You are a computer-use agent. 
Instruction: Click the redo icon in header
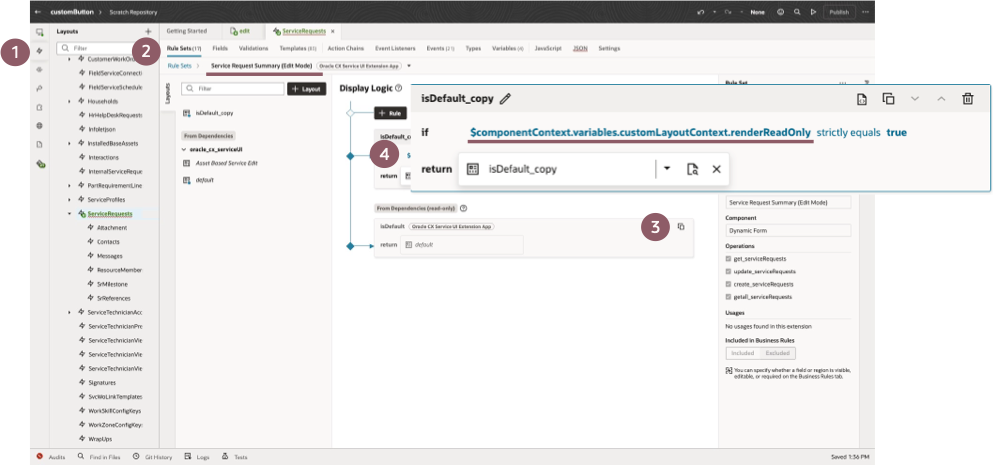coord(728,12)
